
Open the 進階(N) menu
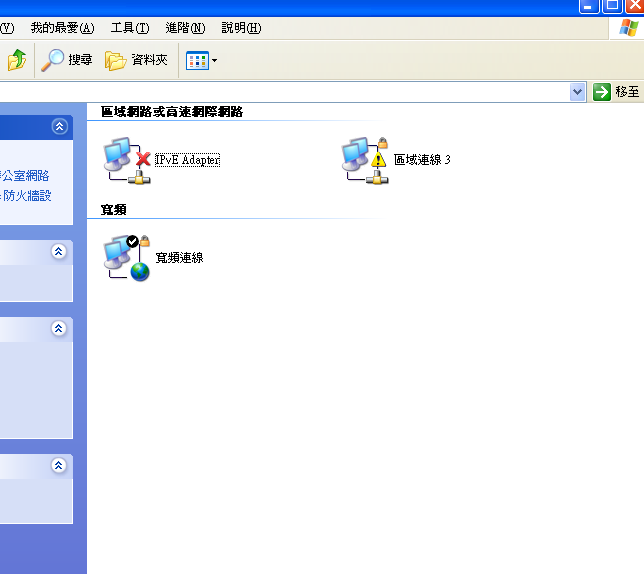pos(185,28)
